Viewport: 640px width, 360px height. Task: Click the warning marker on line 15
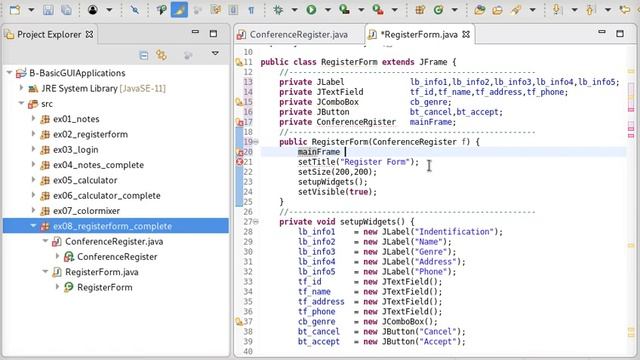pyautogui.click(x=239, y=102)
